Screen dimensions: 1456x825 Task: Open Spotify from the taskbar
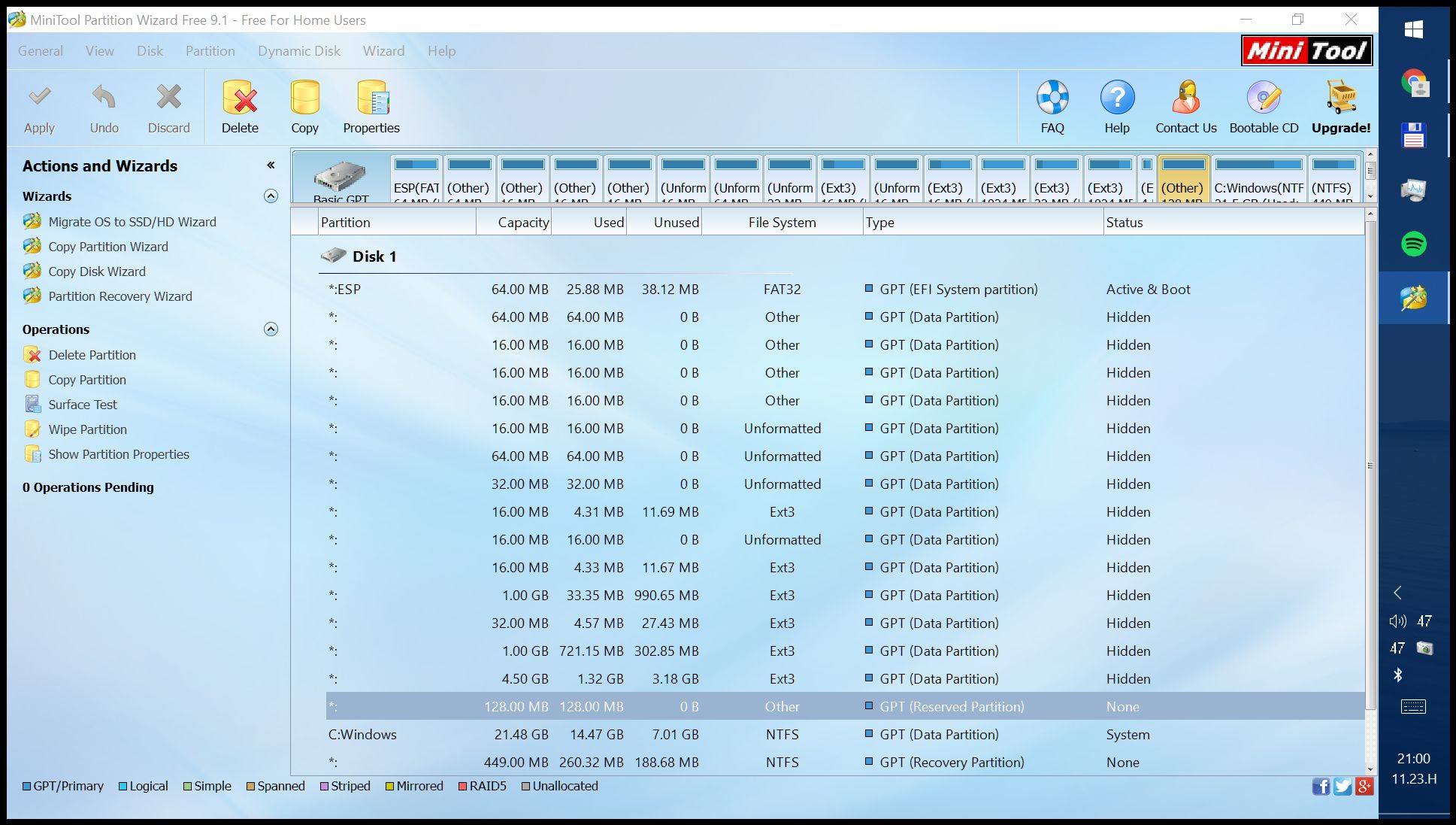1414,244
